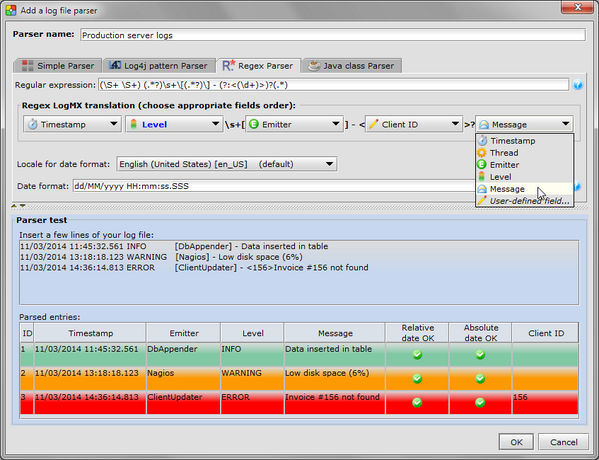Switch to the Simple Parser tab
599x460 pixels.
pos(58,66)
